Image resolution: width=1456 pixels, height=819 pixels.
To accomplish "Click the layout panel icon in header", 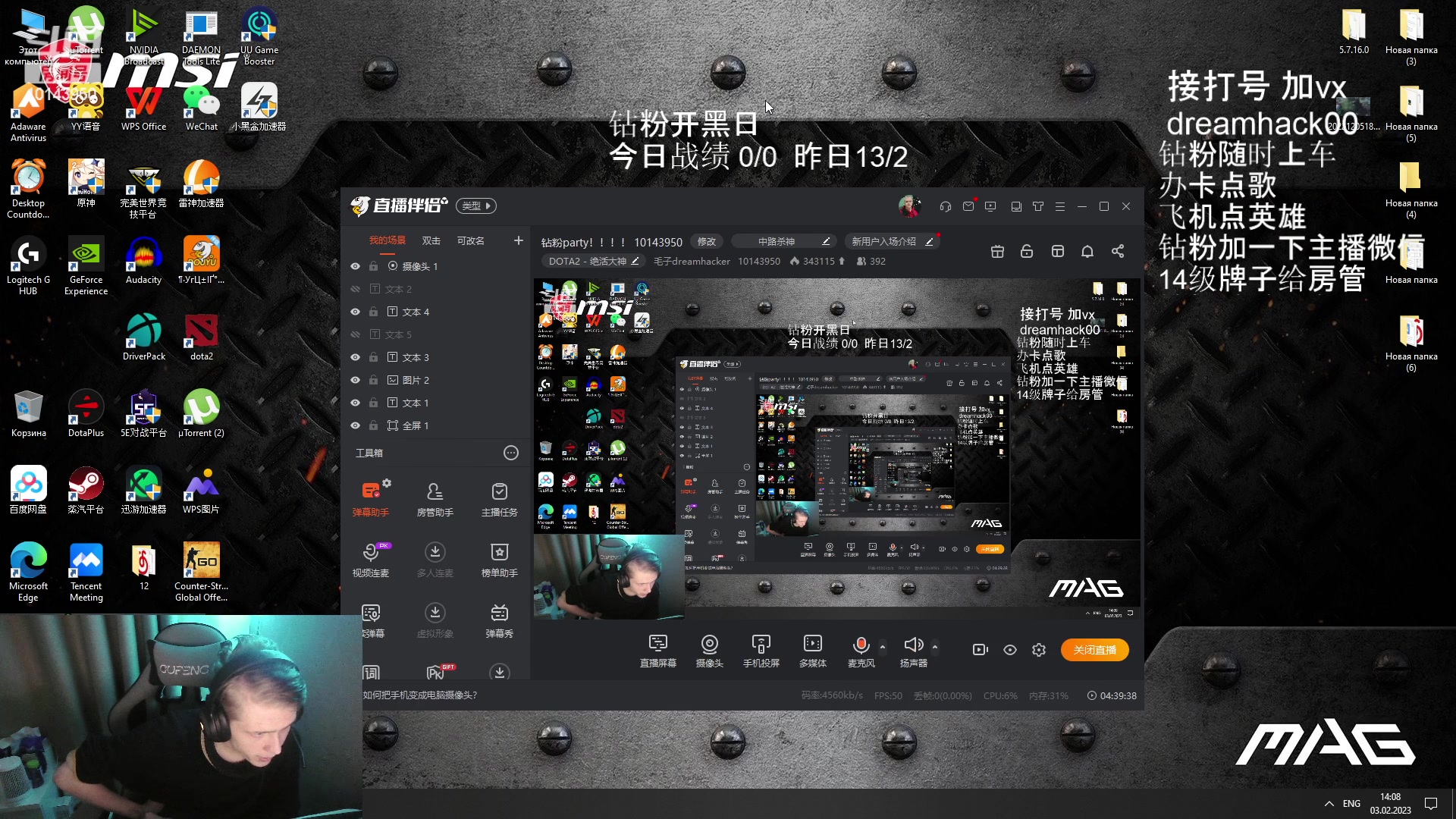I will tap(1057, 251).
